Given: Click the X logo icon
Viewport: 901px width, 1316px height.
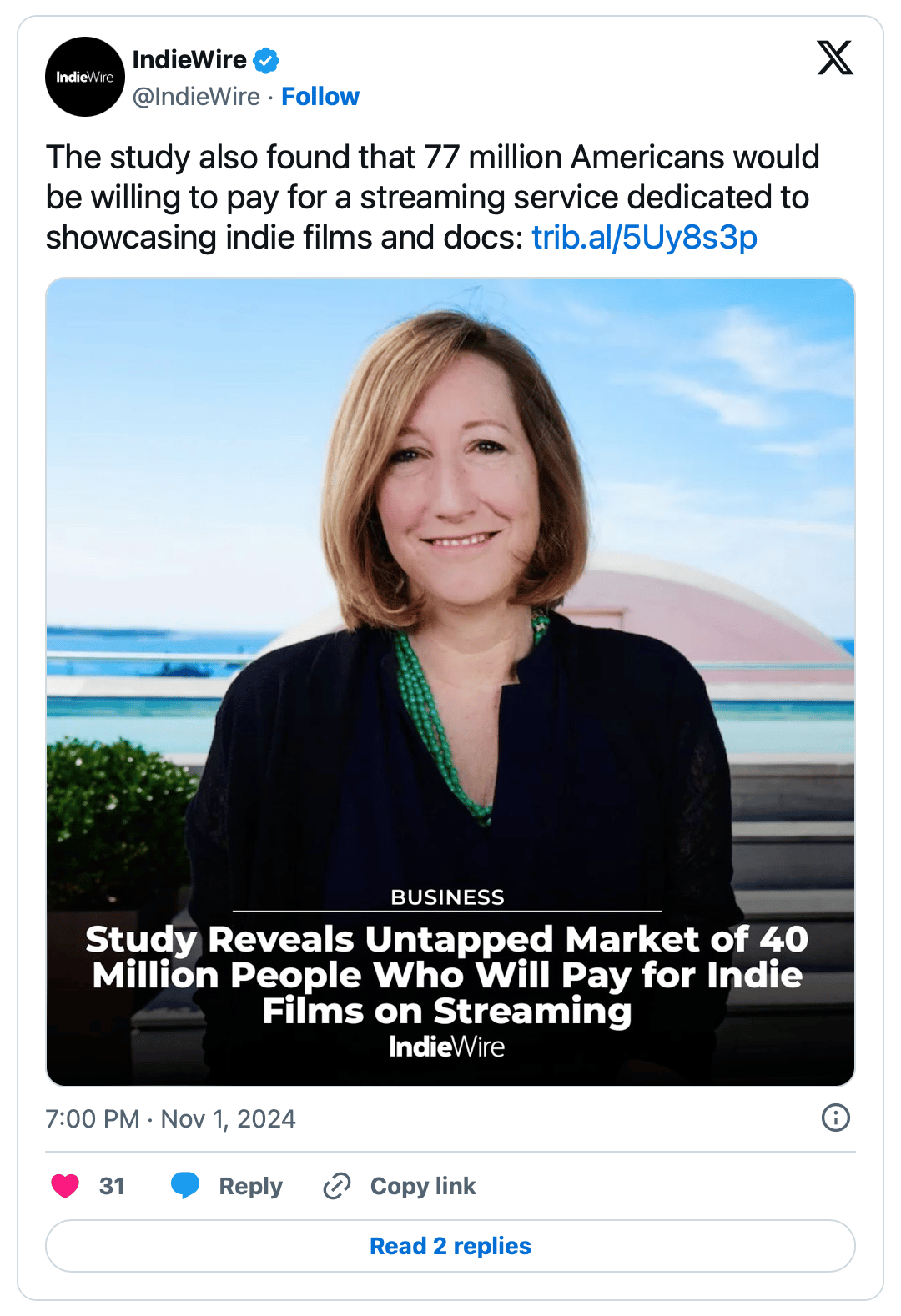Looking at the screenshot, I should pyautogui.click(x=835, y=58).
